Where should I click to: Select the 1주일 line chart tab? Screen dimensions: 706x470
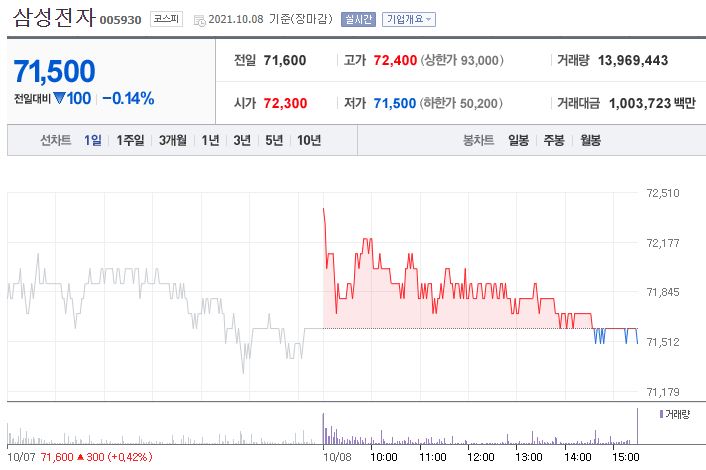[130, 140]
